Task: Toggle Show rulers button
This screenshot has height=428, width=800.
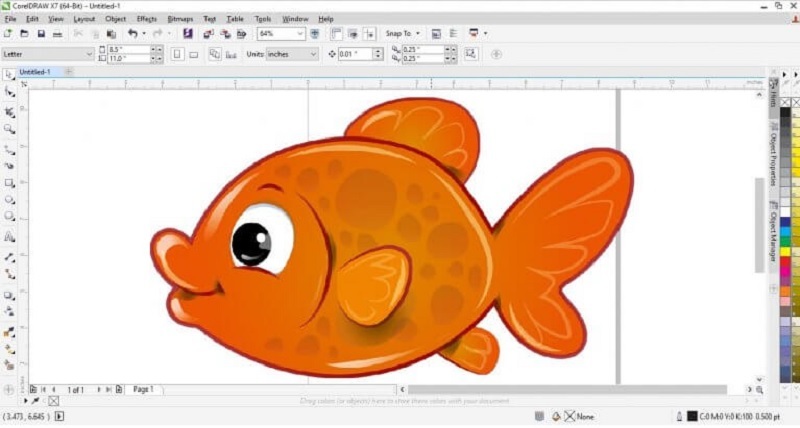Action: click(x=336, y=34)
